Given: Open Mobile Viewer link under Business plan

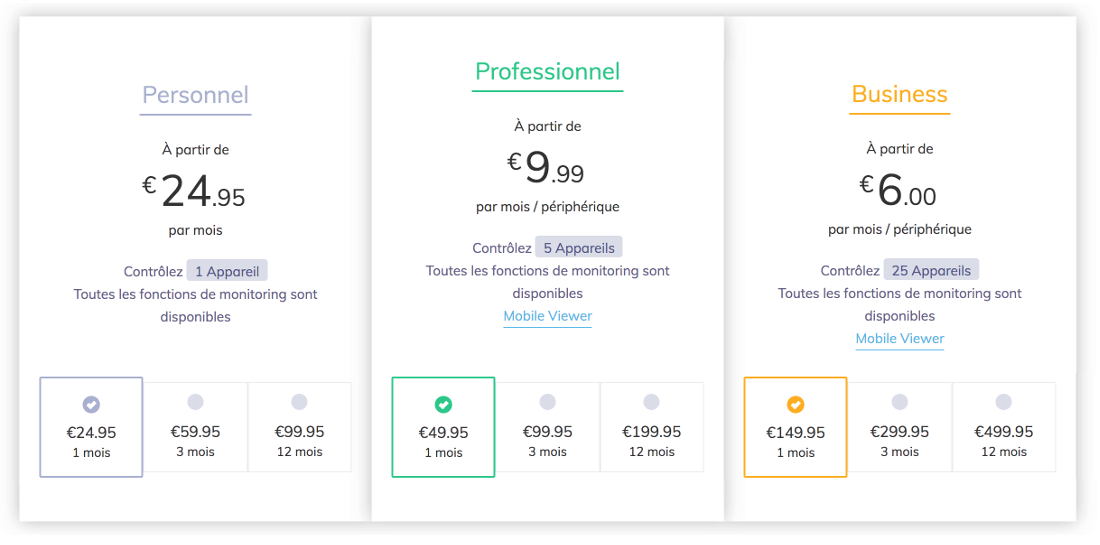Looking at the screenshot, I should (899, 338).
